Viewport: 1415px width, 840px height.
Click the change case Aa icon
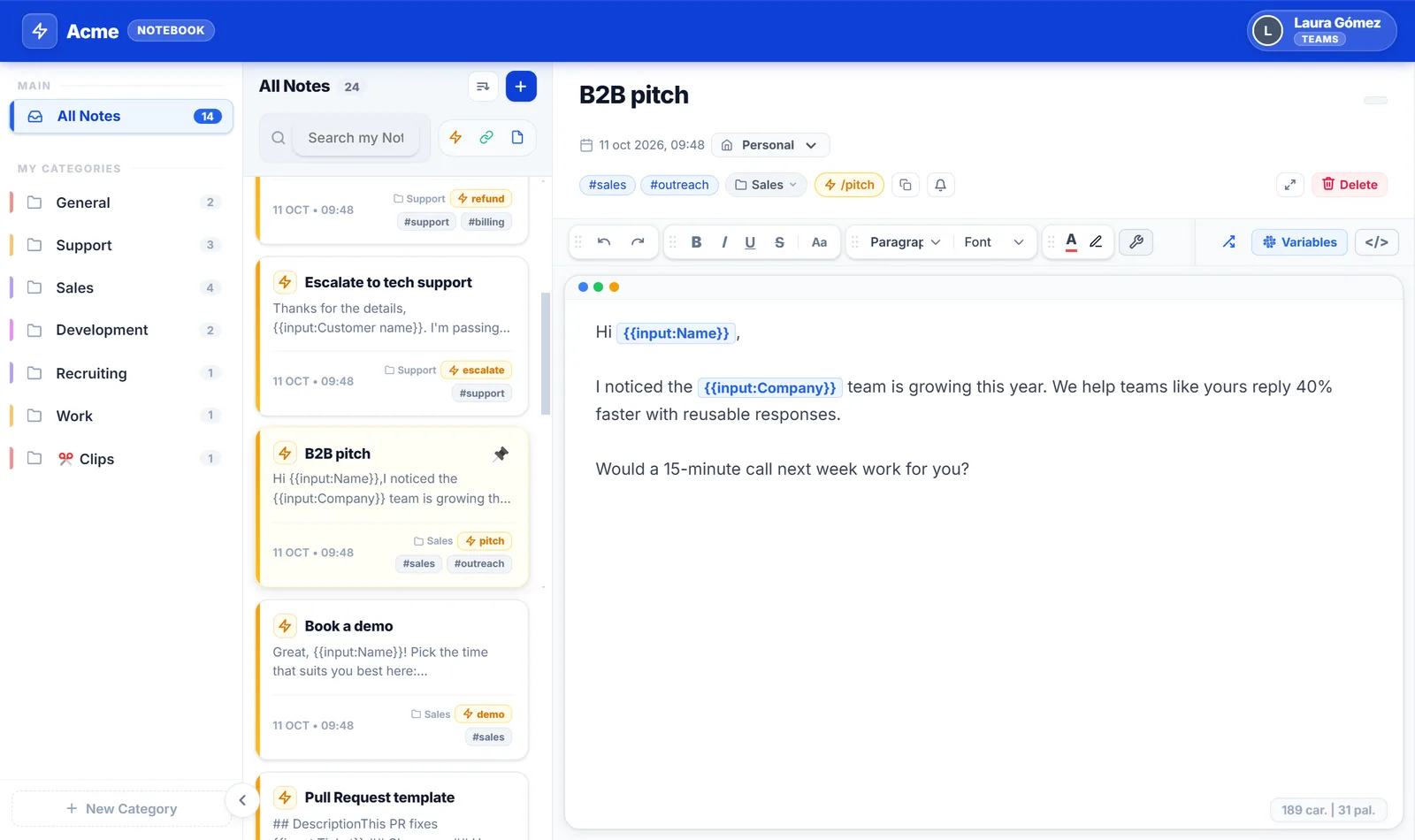(819, 242)
